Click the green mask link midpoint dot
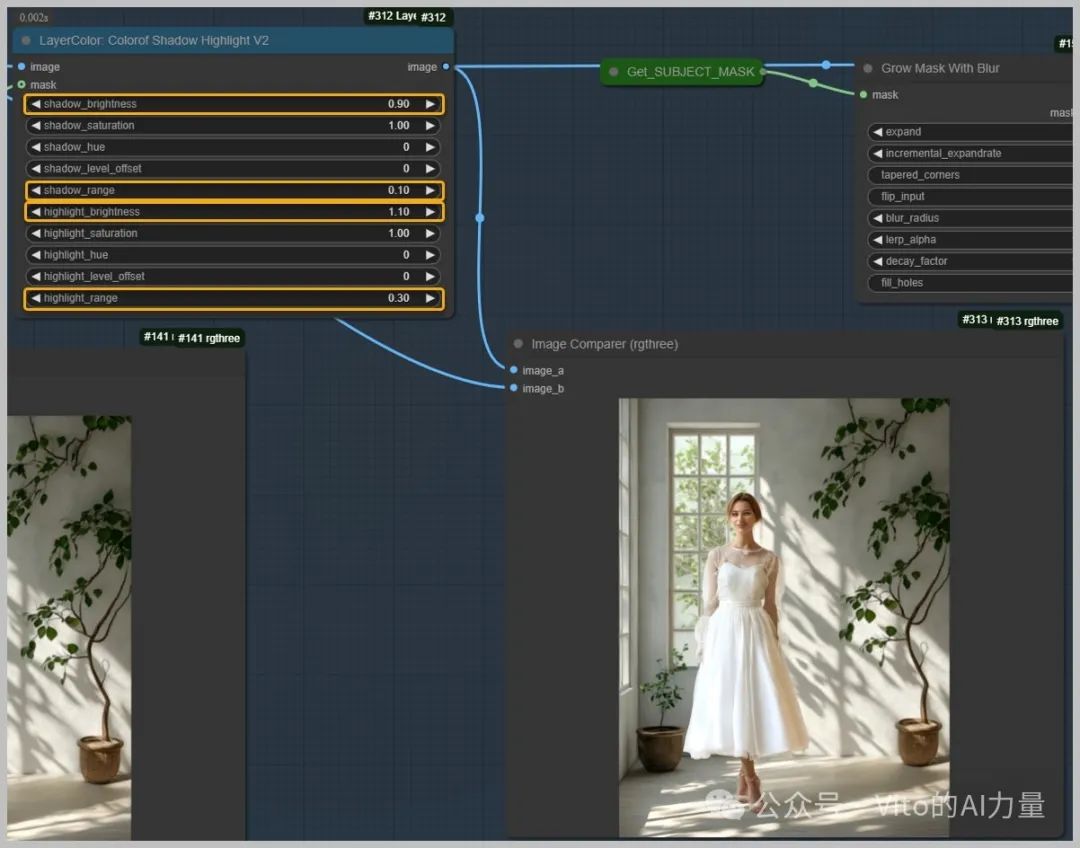 [x=813, y=83]
